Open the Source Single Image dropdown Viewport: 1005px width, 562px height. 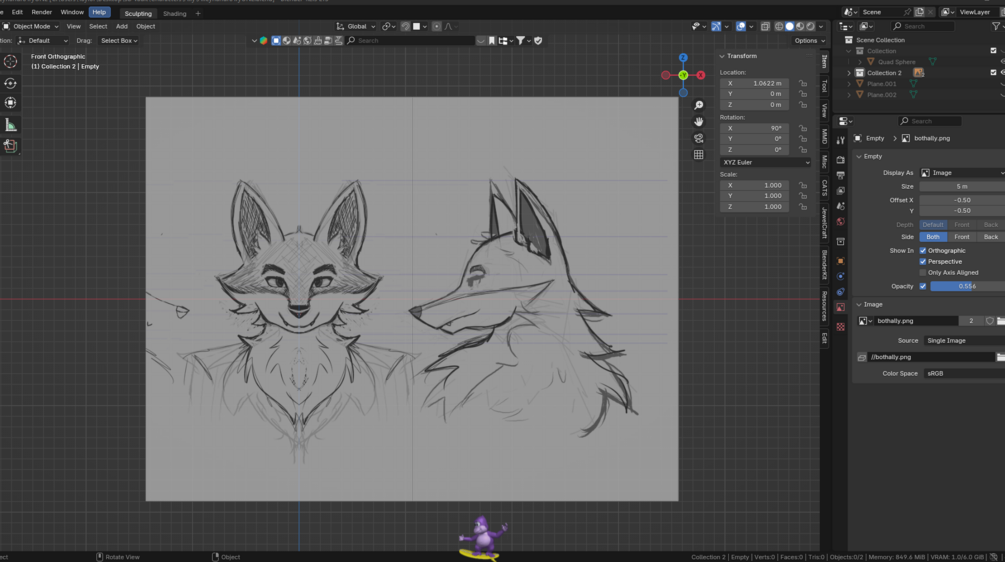point(964,341)
